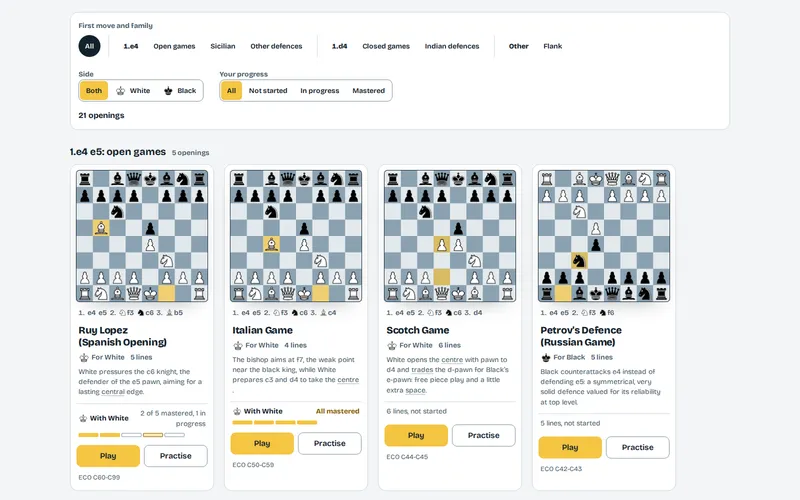Show Flank openings
The height and width of the screenshot is (500, 800).
tap(553, 46)
